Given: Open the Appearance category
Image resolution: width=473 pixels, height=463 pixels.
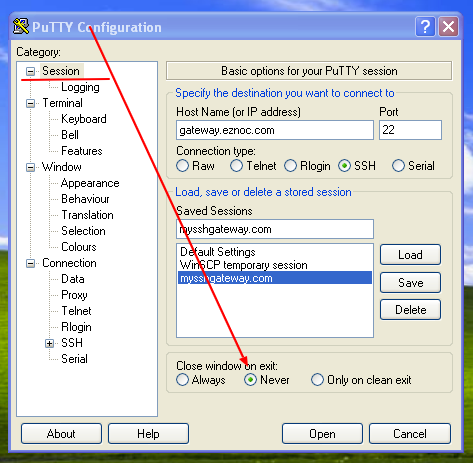Looking at the screenshot, I should [90, 183].
